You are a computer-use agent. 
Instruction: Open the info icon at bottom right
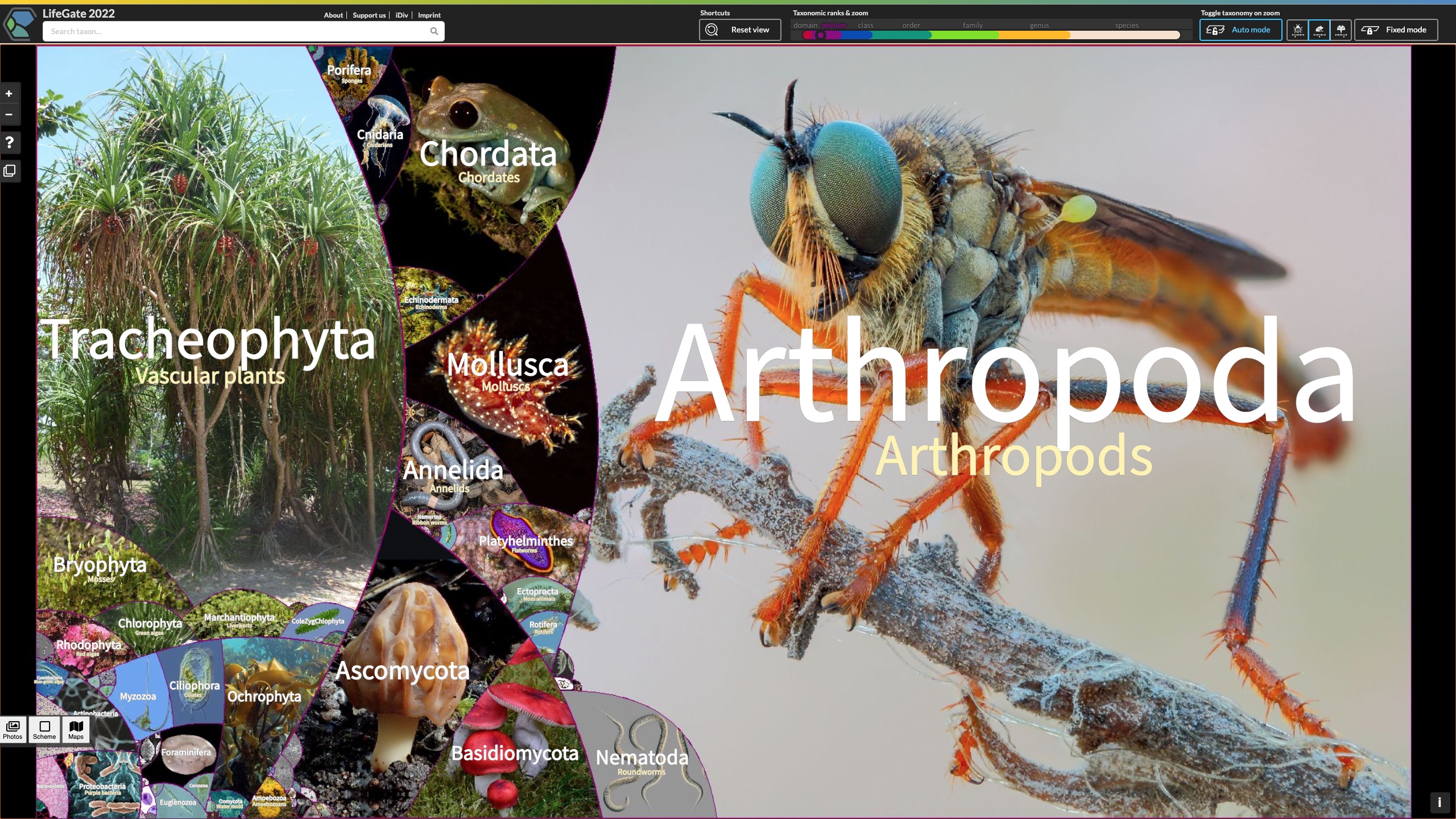tap(1439, 802)
